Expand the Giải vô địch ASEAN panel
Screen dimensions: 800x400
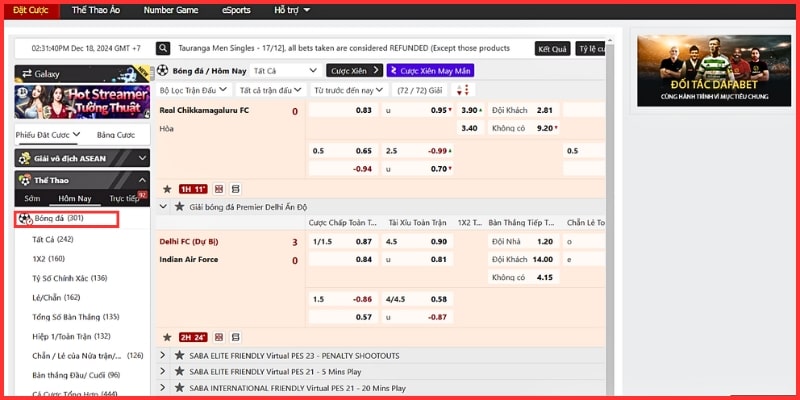(142, 158)
